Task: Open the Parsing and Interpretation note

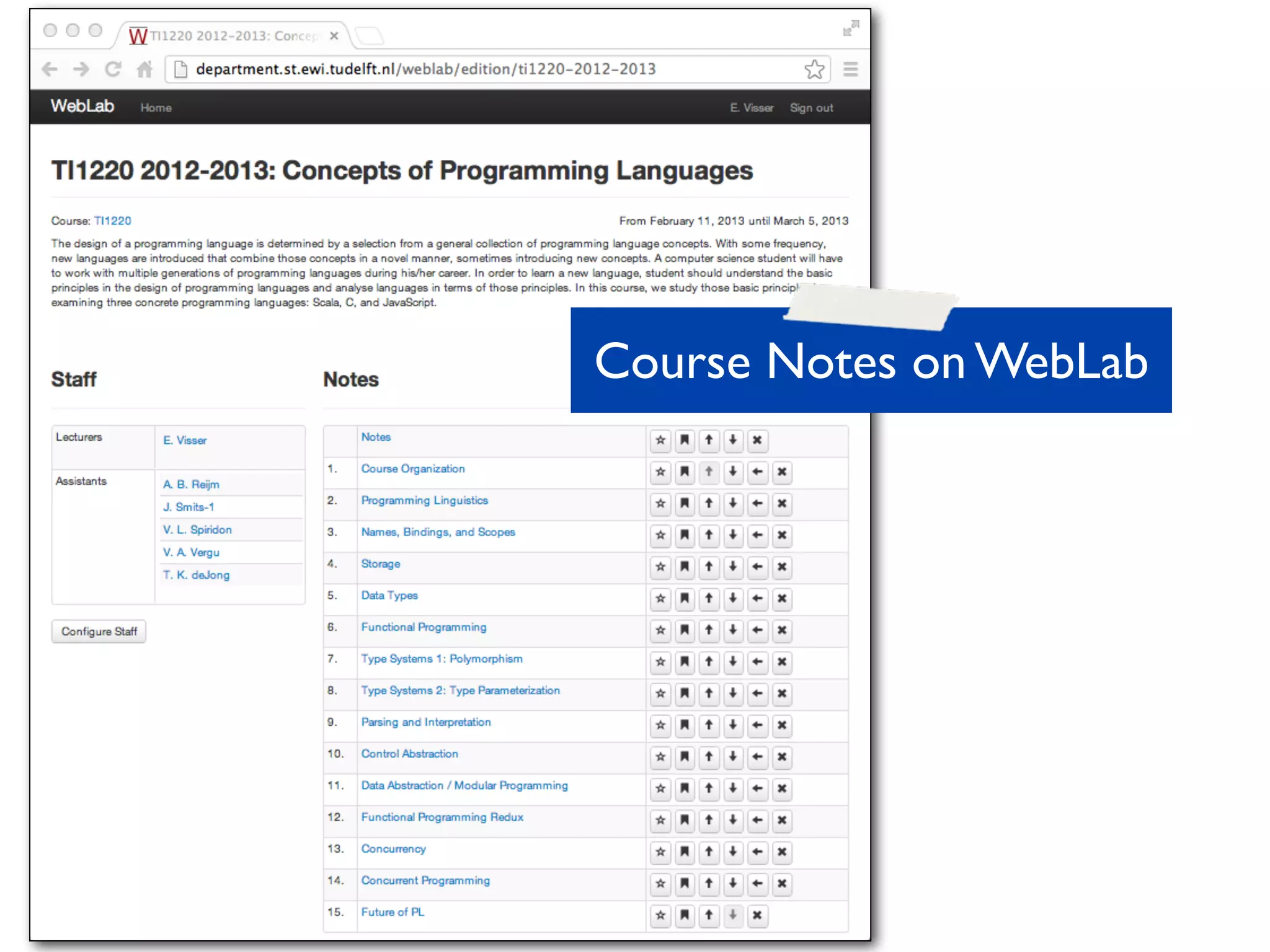Action: click(426, 722)
